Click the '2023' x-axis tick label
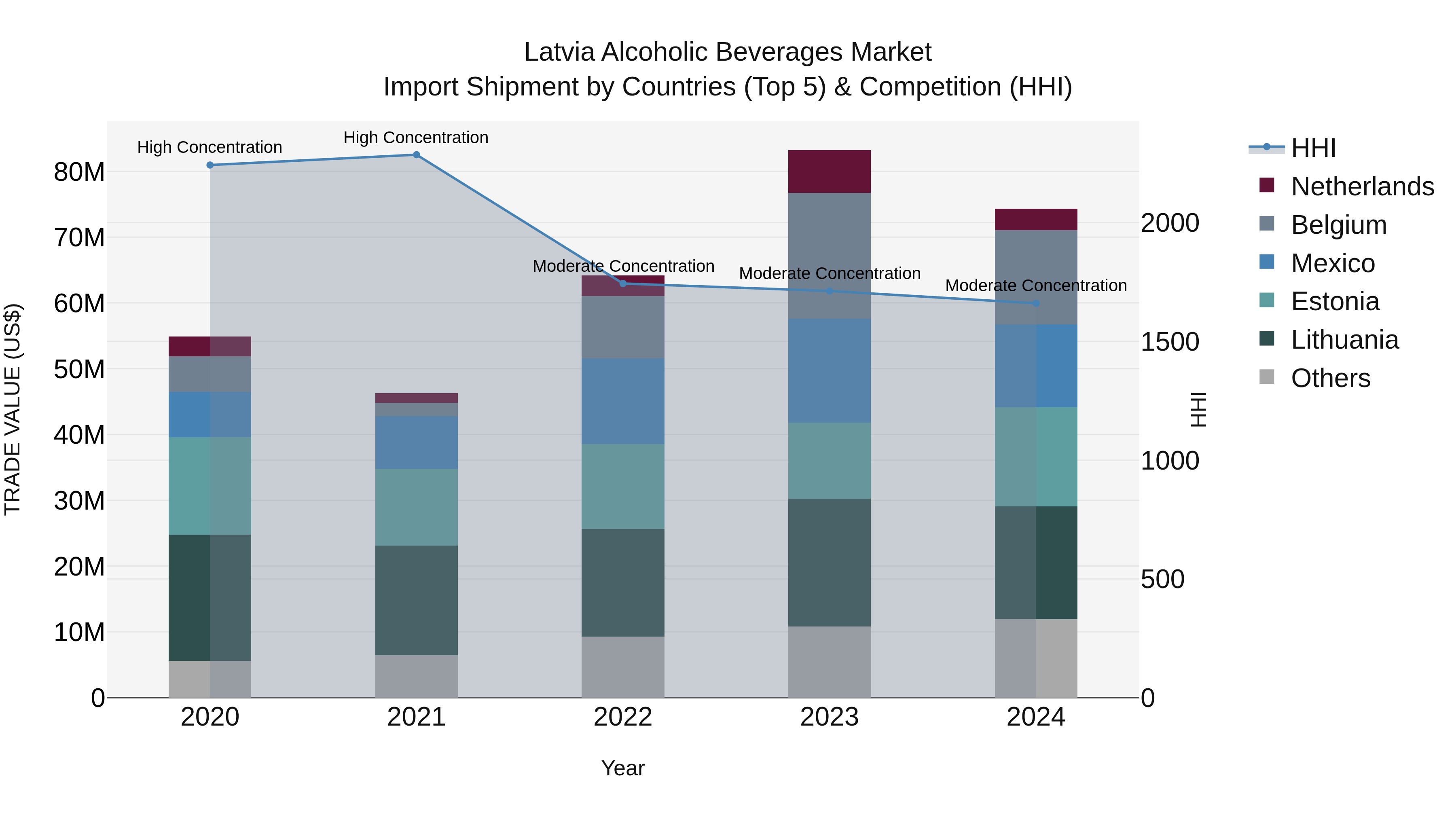The image size is (1456, 819). 829,717
